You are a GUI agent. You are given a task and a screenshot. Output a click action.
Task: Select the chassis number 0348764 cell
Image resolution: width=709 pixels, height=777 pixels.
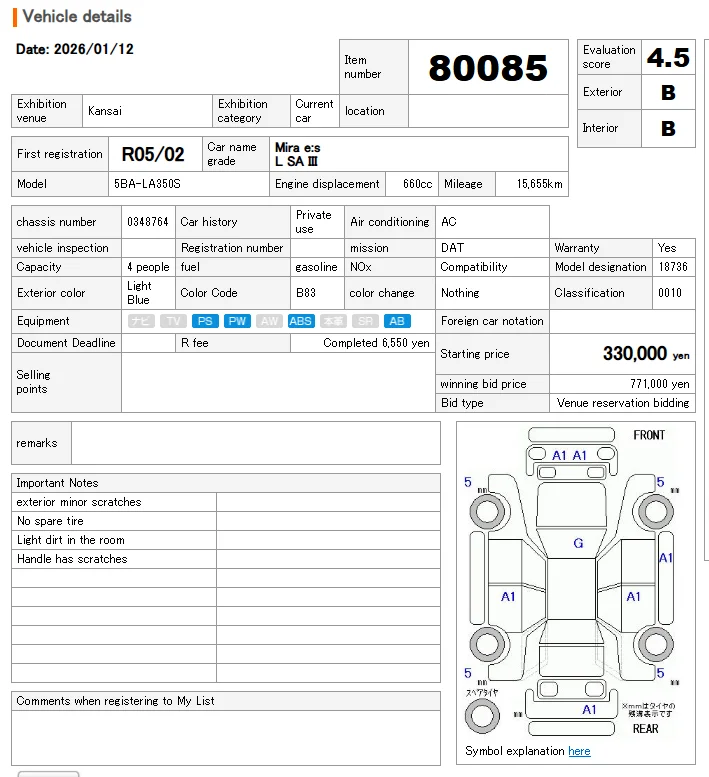pyautogui.click(x=148, y=222)
